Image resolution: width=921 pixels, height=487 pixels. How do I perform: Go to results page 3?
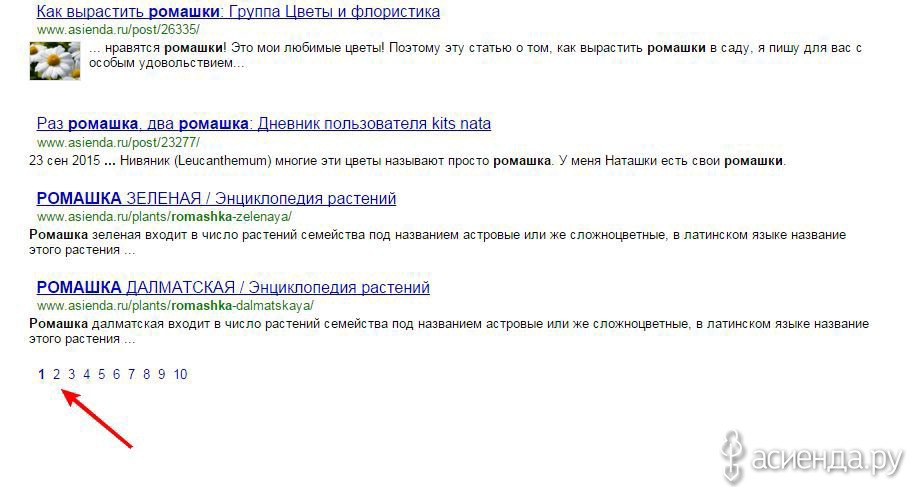click(72, 374)
